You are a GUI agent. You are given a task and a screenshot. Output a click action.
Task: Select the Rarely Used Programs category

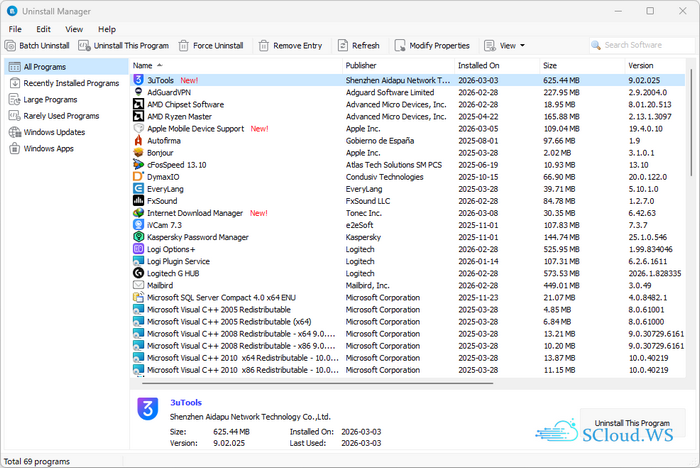point(61,116)
